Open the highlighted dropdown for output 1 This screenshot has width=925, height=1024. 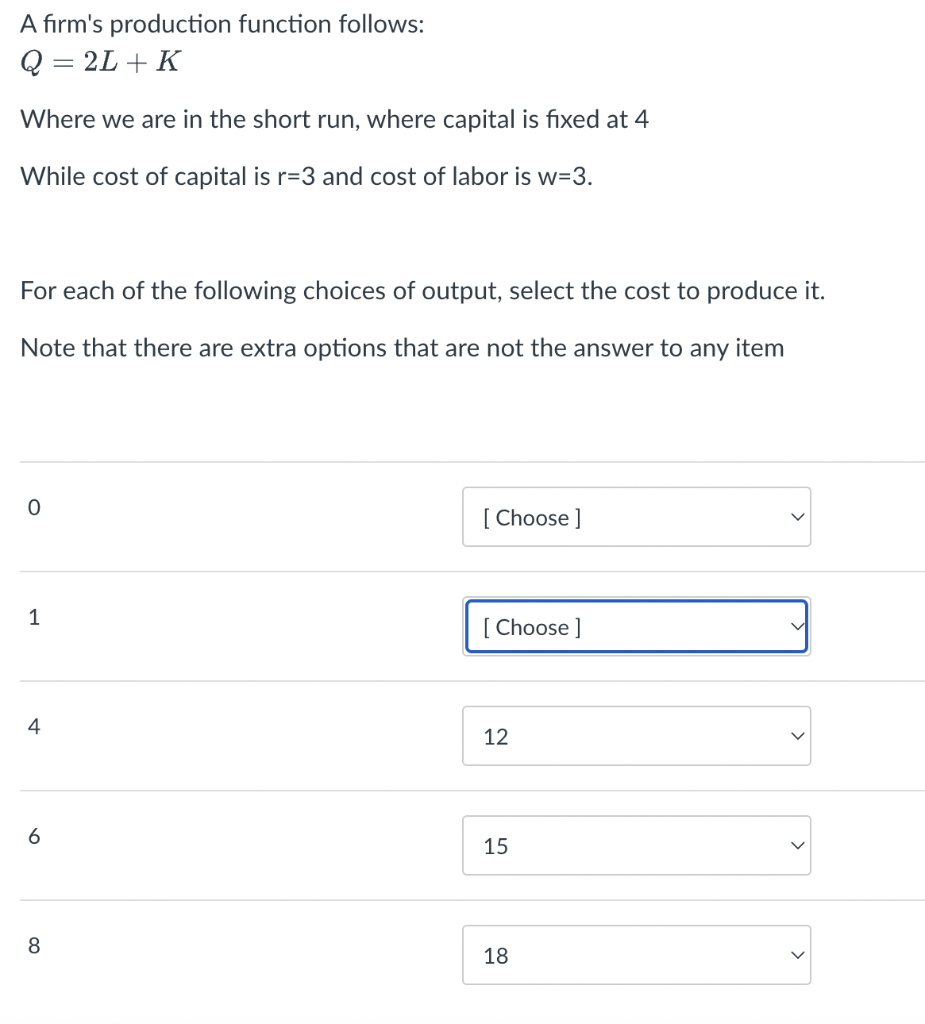(636, 626)
